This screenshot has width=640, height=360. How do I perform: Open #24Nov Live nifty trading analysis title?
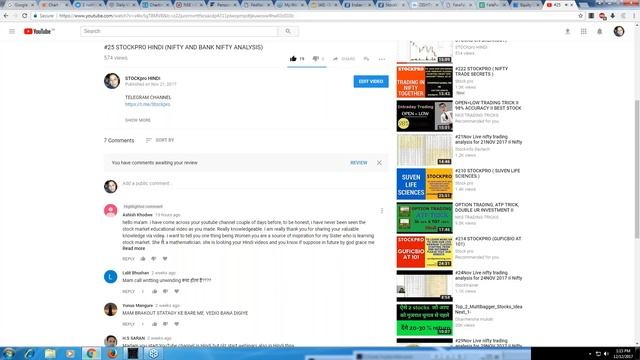(x=488, y=275)
